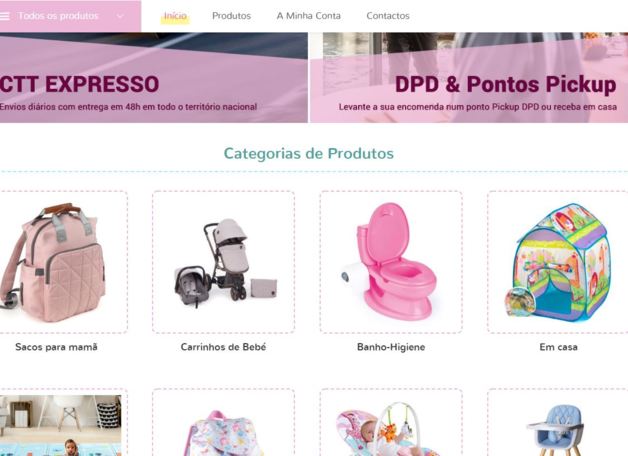Select the baby stroller category image
628x456 pixels.
223,262
